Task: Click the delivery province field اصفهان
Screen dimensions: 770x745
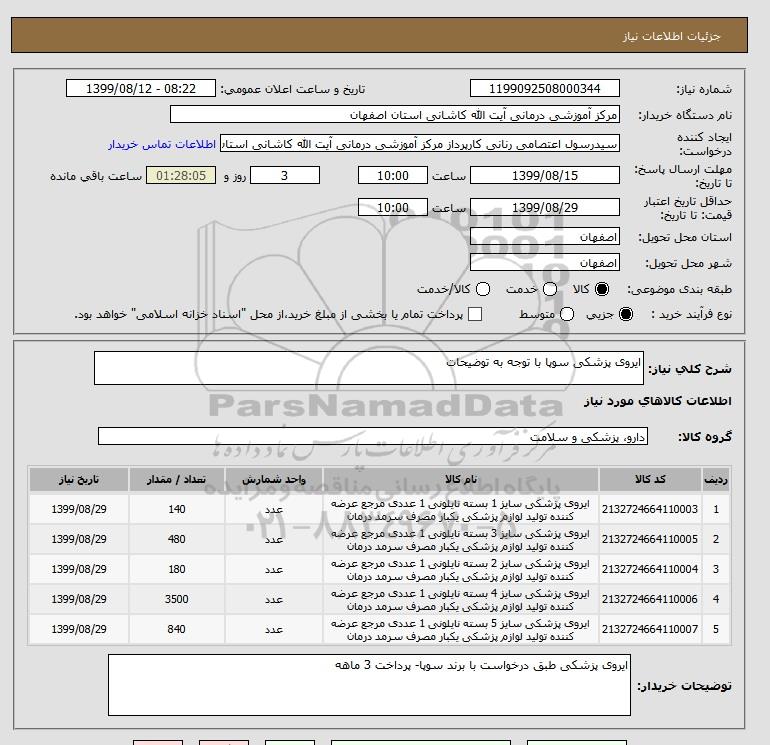Action: 545,237
